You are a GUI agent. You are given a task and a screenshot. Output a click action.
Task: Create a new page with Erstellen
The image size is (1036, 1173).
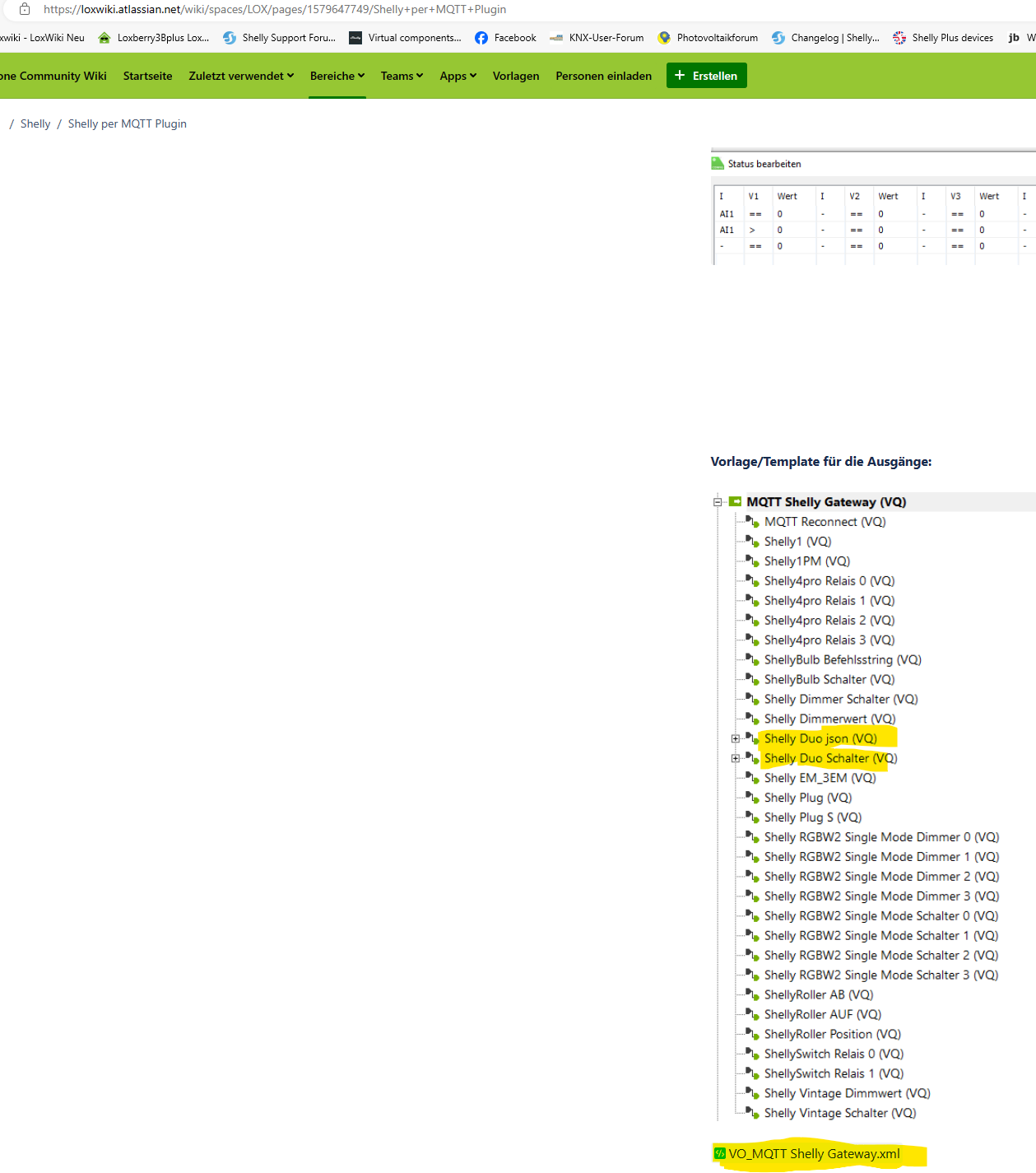707,75
